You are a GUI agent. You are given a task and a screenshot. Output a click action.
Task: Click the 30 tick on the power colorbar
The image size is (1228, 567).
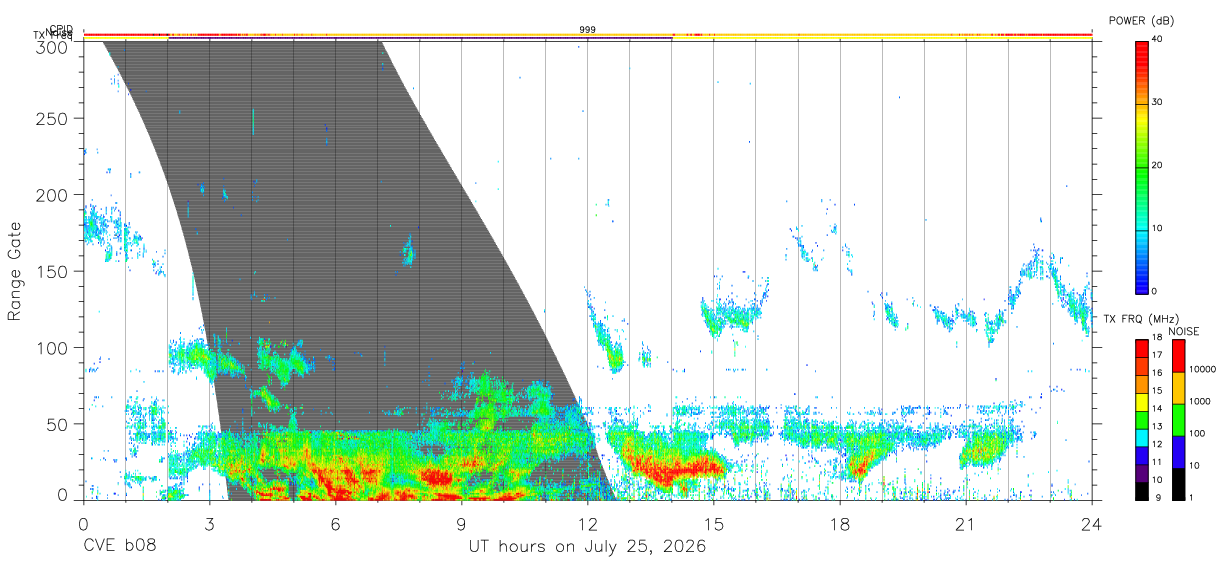click(x=1158, y=103)
